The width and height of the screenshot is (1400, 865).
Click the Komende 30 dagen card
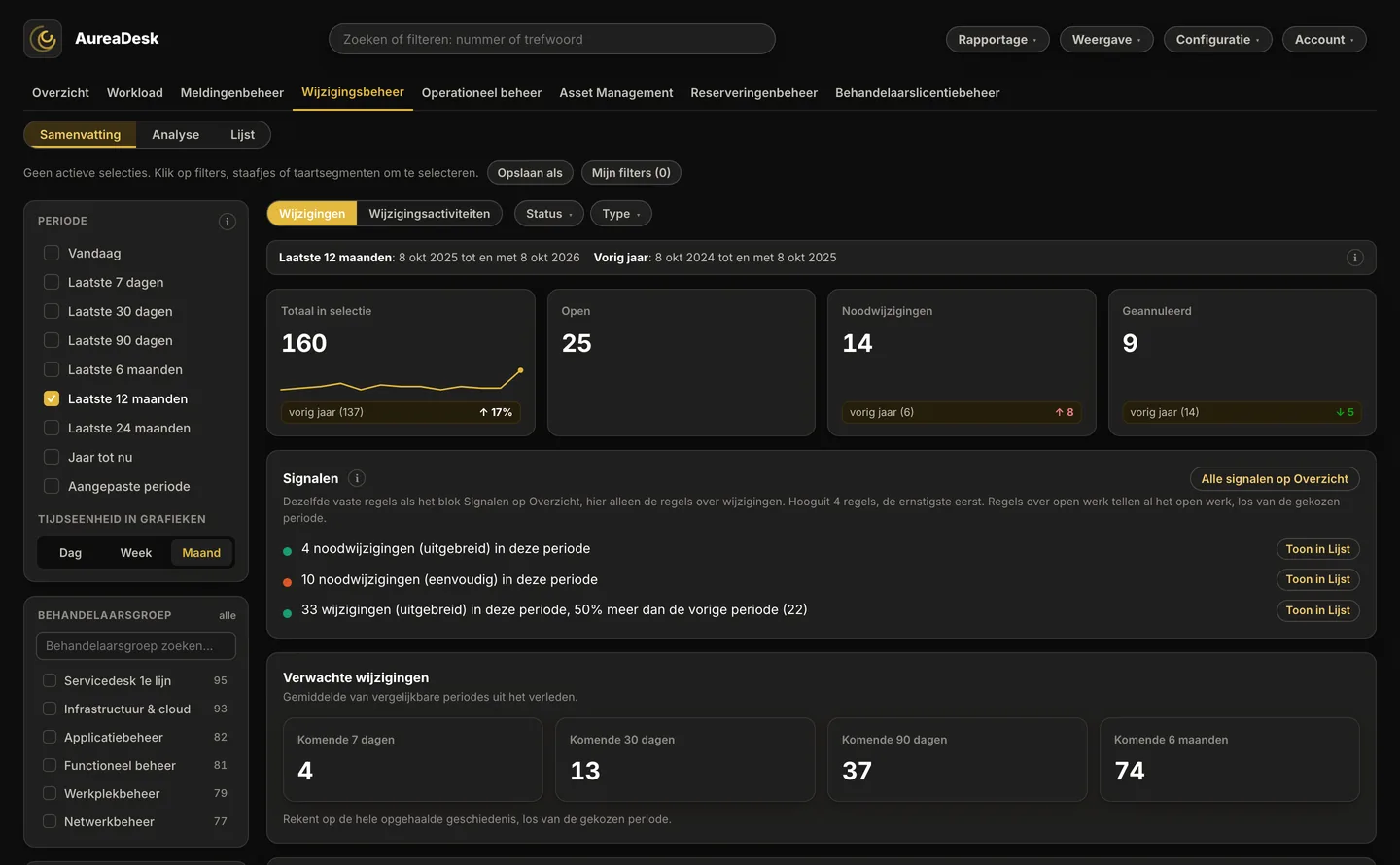(685, 759)
